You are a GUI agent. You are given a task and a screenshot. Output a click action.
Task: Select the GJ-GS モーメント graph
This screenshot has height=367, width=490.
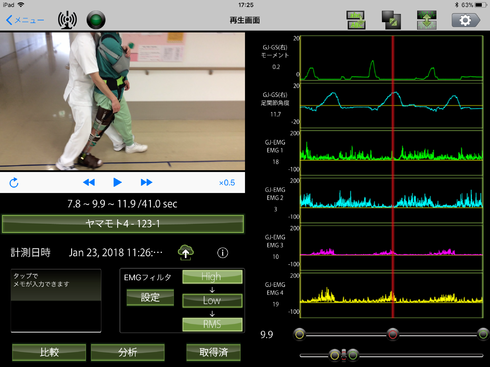pos(392,58)
